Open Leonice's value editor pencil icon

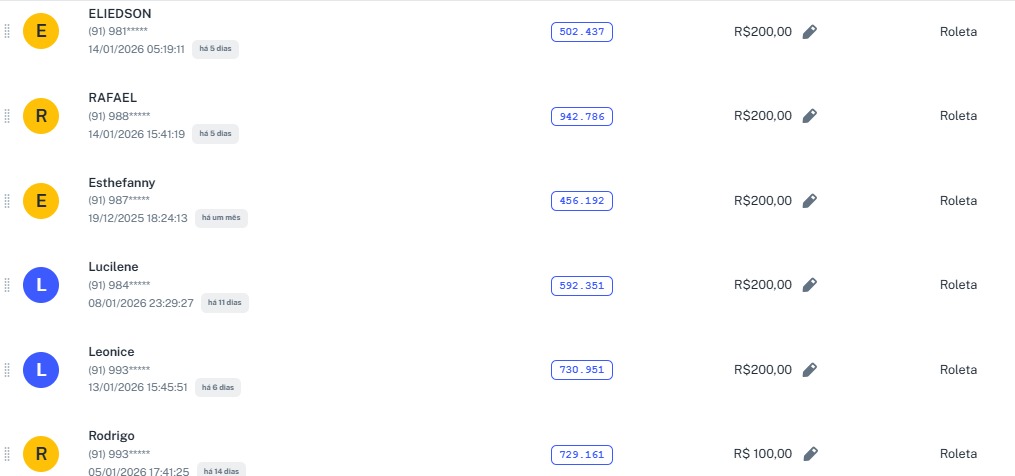(x=810, y=370)
